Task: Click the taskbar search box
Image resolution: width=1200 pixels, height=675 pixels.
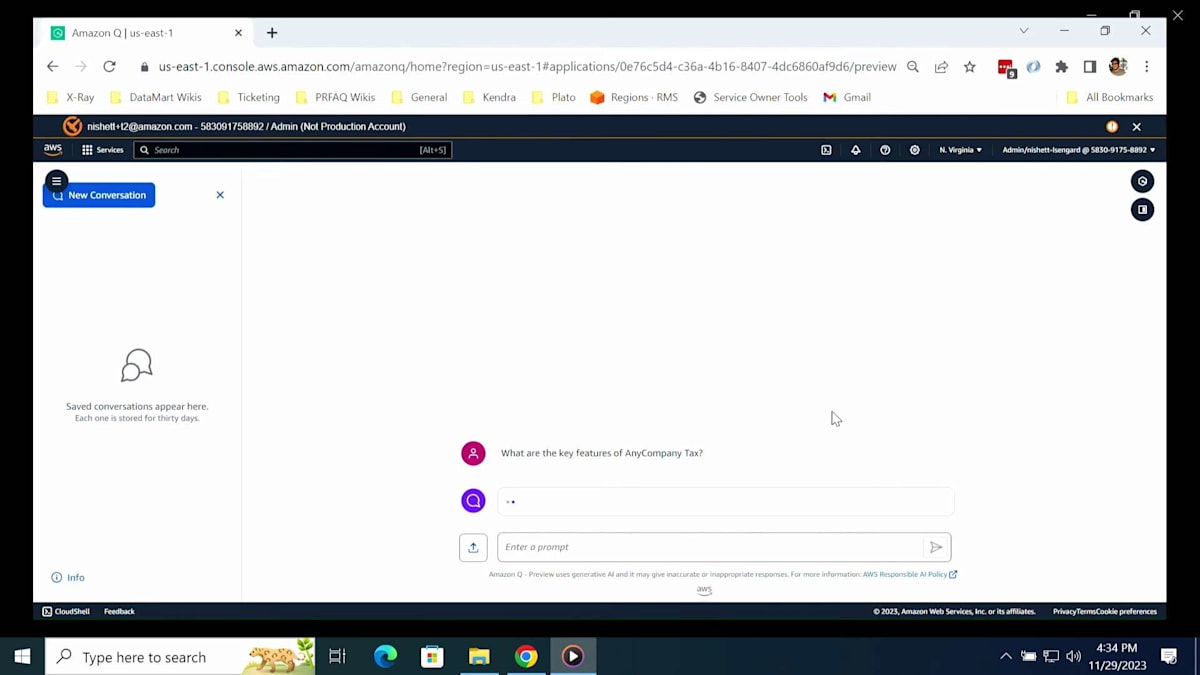Action: pos(180,657)
